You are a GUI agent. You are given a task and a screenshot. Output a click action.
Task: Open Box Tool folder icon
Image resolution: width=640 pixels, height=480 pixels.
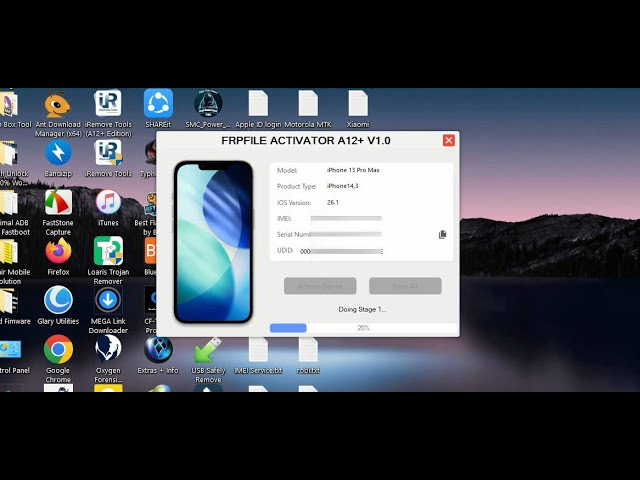coord(8,104)
